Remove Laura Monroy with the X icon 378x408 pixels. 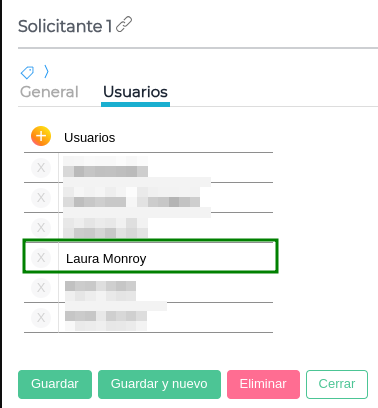tap(41, 257)
